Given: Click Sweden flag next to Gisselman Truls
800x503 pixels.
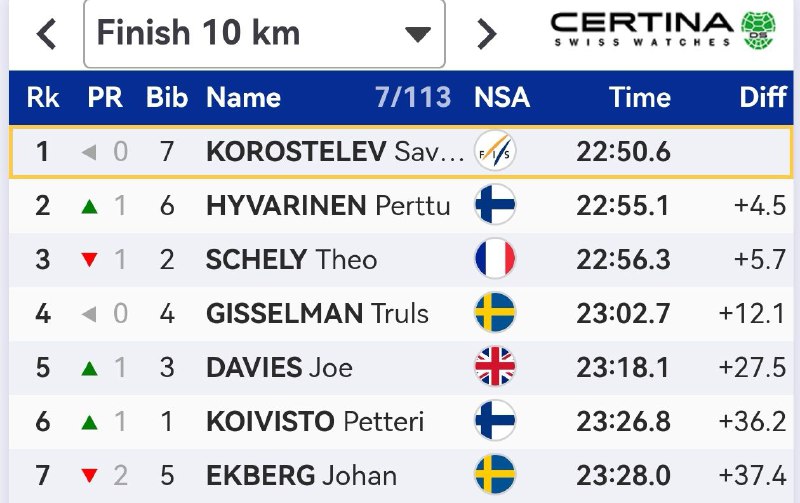Looking at the screenshot, I should point(495,312).
